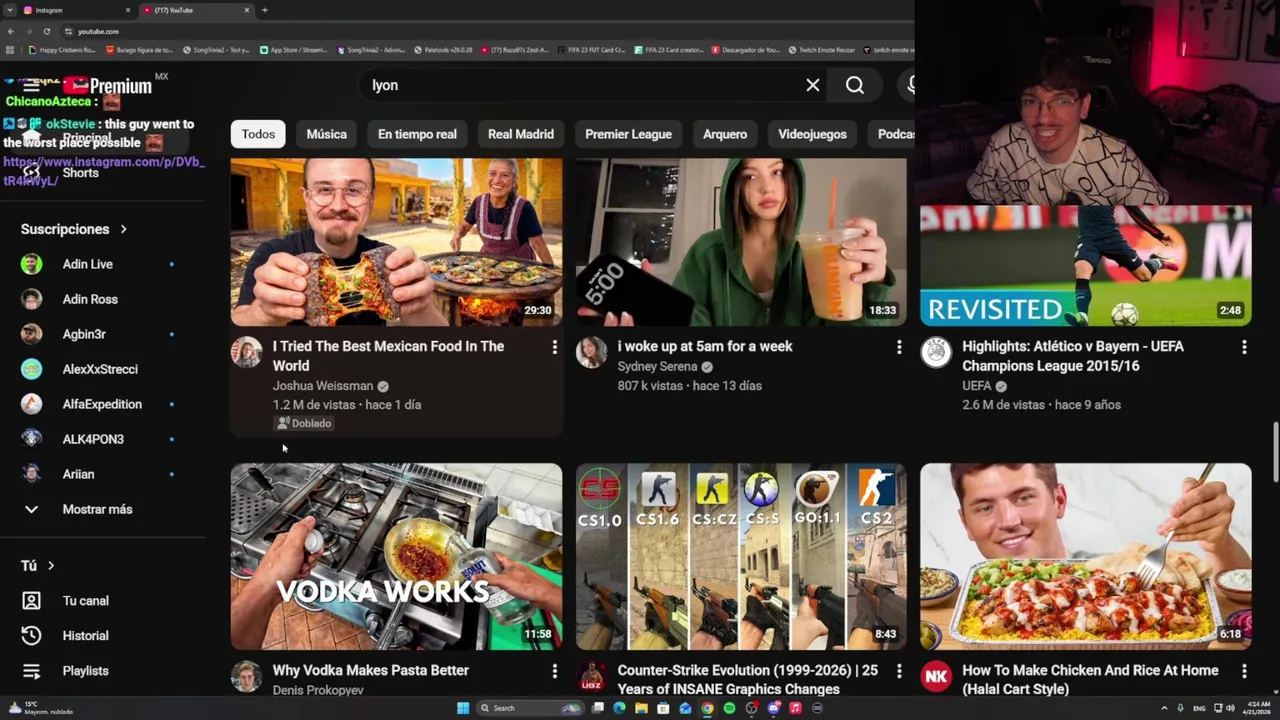Click Denis Prokopyev channel avatar
The width and height of the screenshot is (1280, 720).
pos(247,676)
